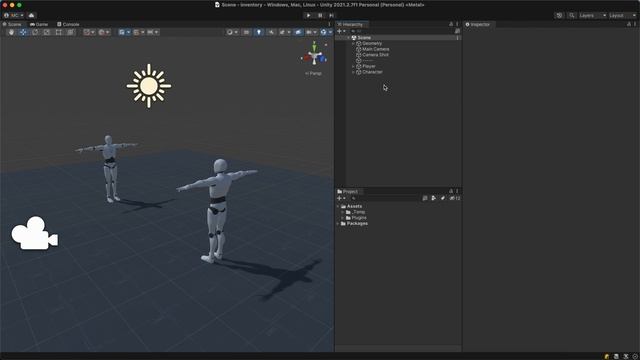The height and width of the screenshot is (360, 640).
Task: Toggle the 2D view button
Action: point(246,32)
